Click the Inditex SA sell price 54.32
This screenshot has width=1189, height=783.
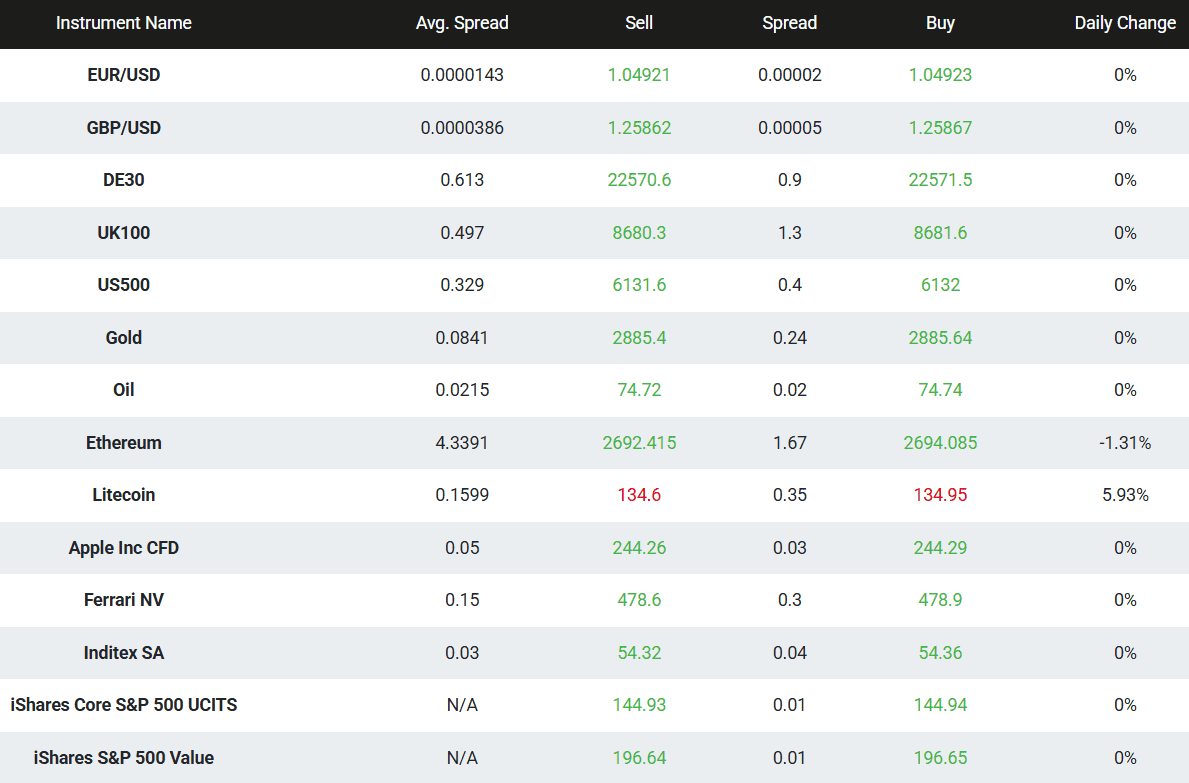(639, 653)
